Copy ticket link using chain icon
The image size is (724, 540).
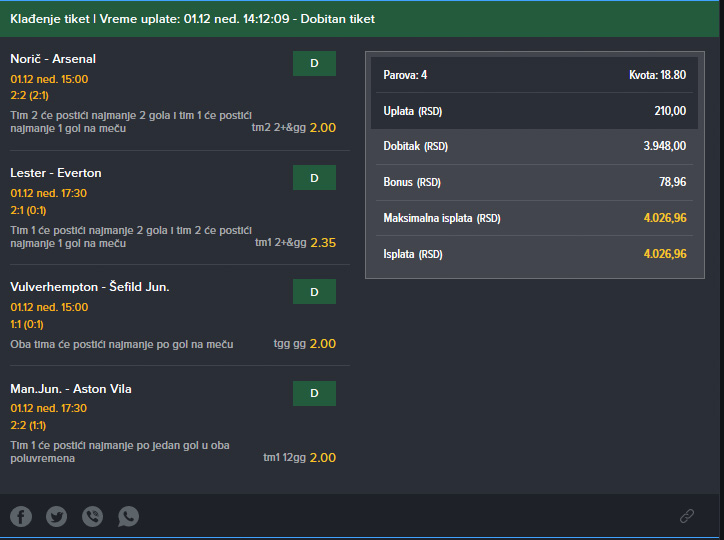(x=687, y=516)
